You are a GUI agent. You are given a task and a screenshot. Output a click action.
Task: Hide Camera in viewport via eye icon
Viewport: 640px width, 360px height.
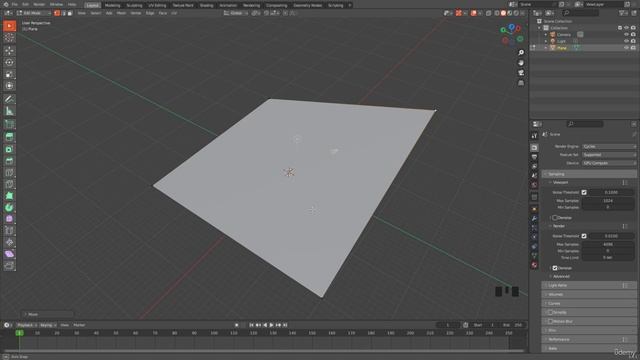click(626, 35)
